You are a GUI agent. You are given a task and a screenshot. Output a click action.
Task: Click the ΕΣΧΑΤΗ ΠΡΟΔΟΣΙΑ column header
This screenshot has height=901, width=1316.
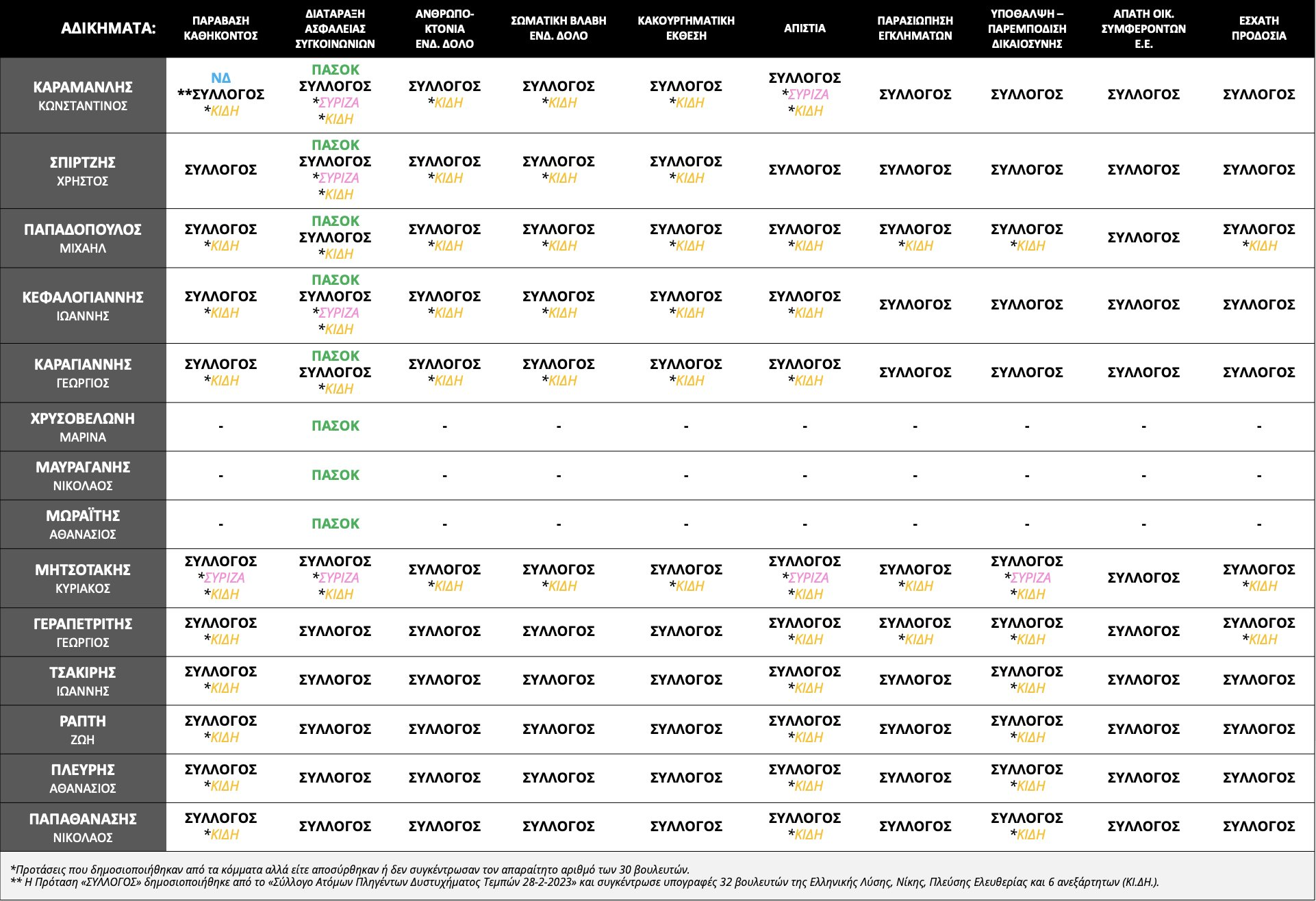pos(1258,28)
